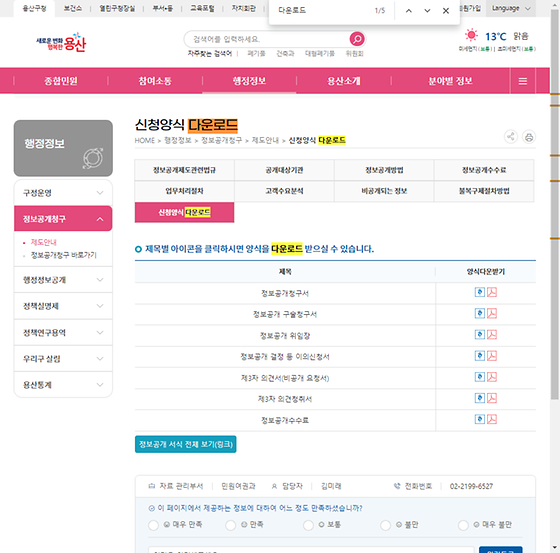Download HWP file for 제3자 의견청취서
The image size is (560, 553).
pos(480,398)
